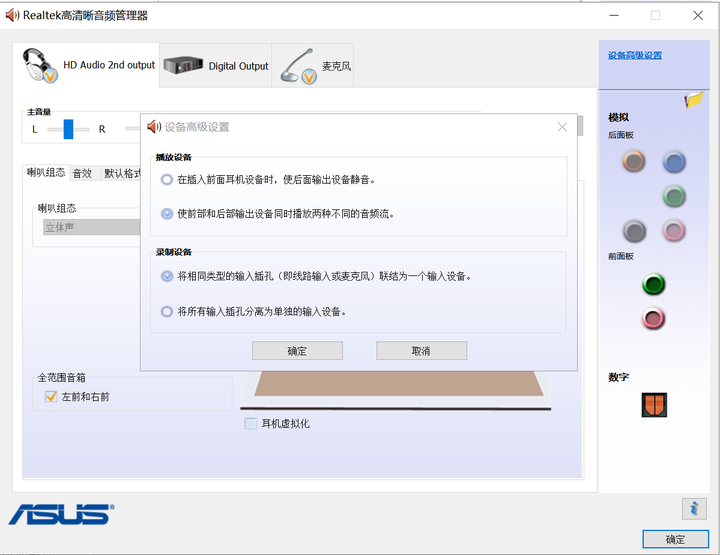This screenshot has height=555, width=720.
Task: Click the blue rear panel audio jack
Action: [674, 162]
